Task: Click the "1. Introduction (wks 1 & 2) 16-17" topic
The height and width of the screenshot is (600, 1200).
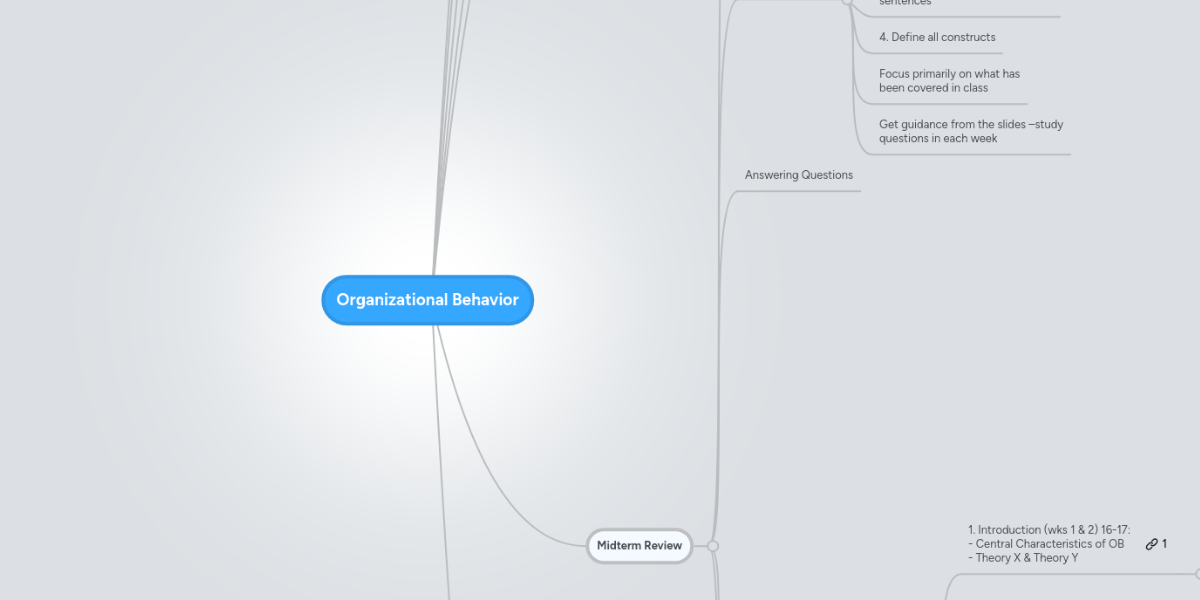Action: pyautogui.click(x=1048, y=529)
